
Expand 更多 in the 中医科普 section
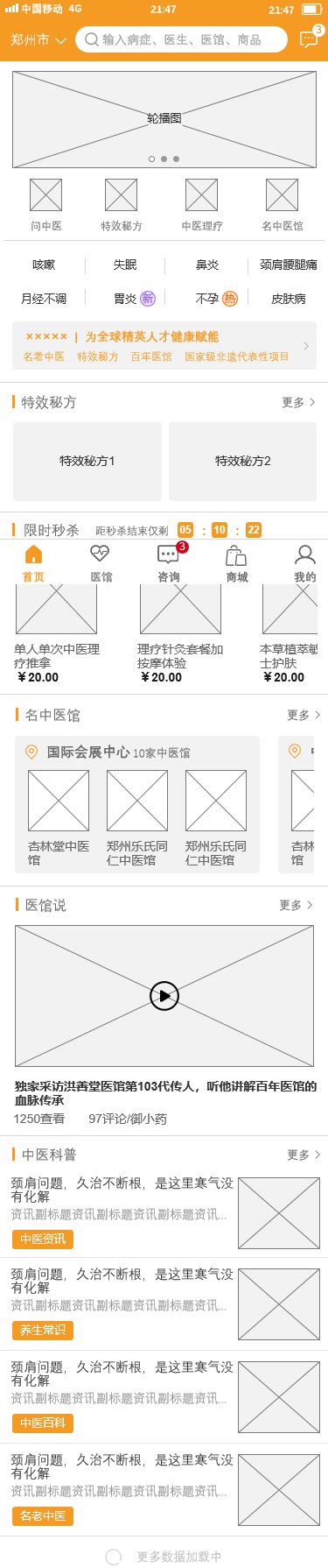[x=304, y=1155]
